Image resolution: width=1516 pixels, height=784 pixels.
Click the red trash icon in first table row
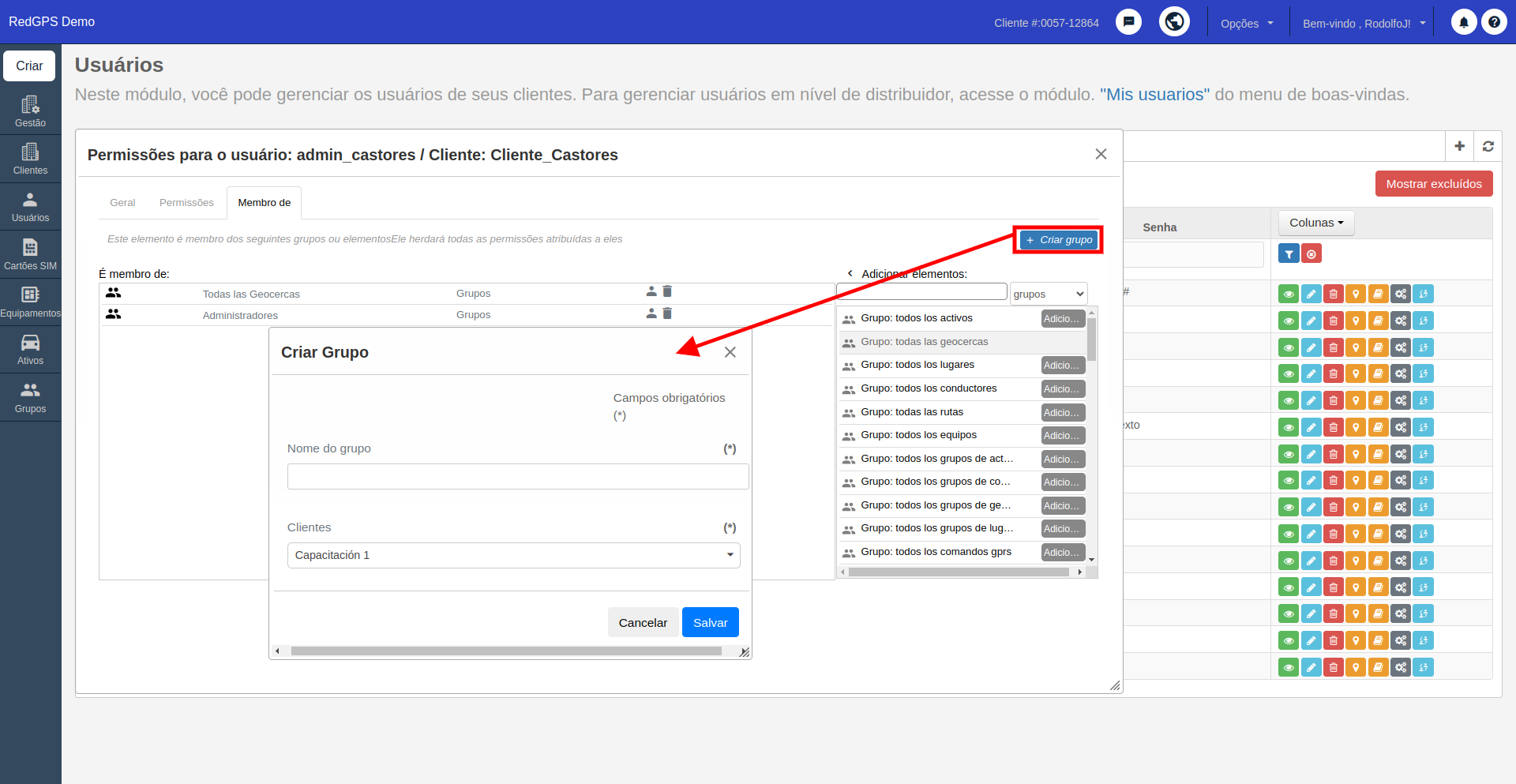(1334, 294)
